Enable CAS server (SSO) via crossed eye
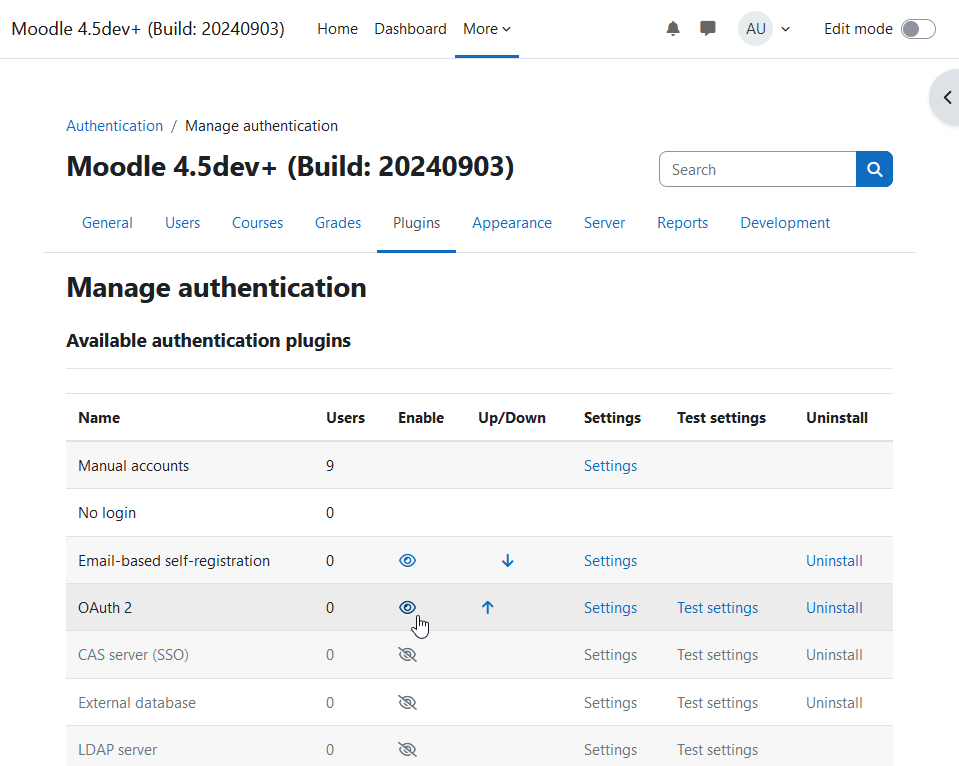The width and height of the screenshot is (959, 766). pos(407,655)
